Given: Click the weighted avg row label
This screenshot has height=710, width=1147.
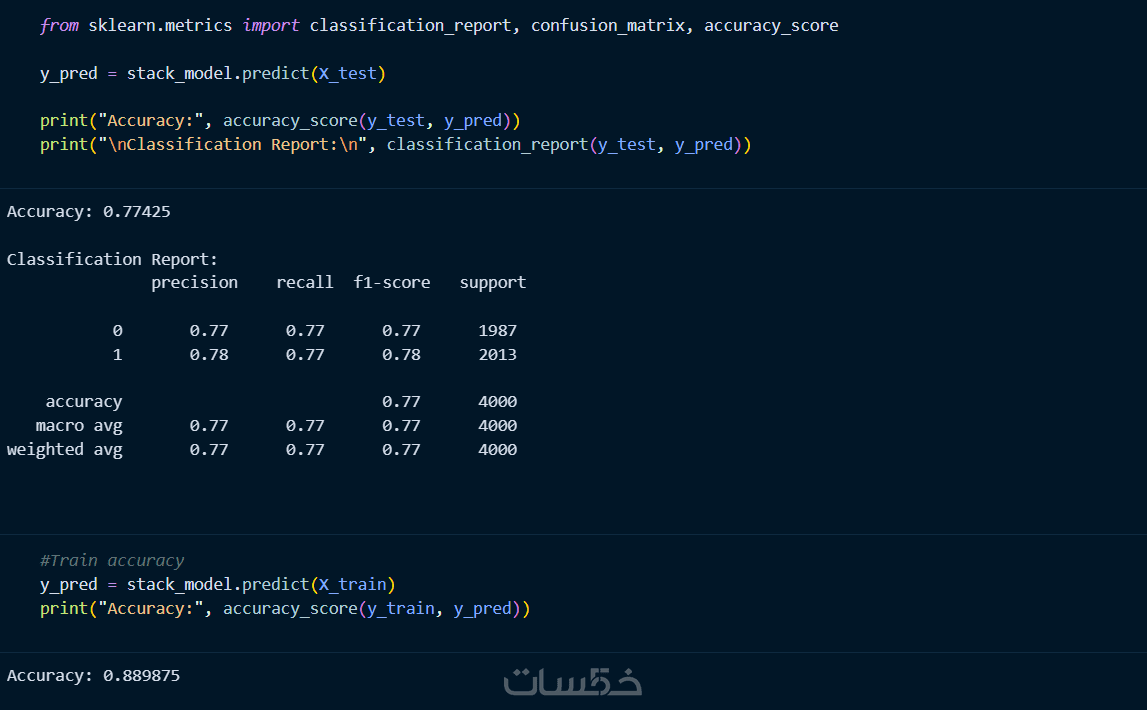Looking at the screenshot, I should [65, 449].
